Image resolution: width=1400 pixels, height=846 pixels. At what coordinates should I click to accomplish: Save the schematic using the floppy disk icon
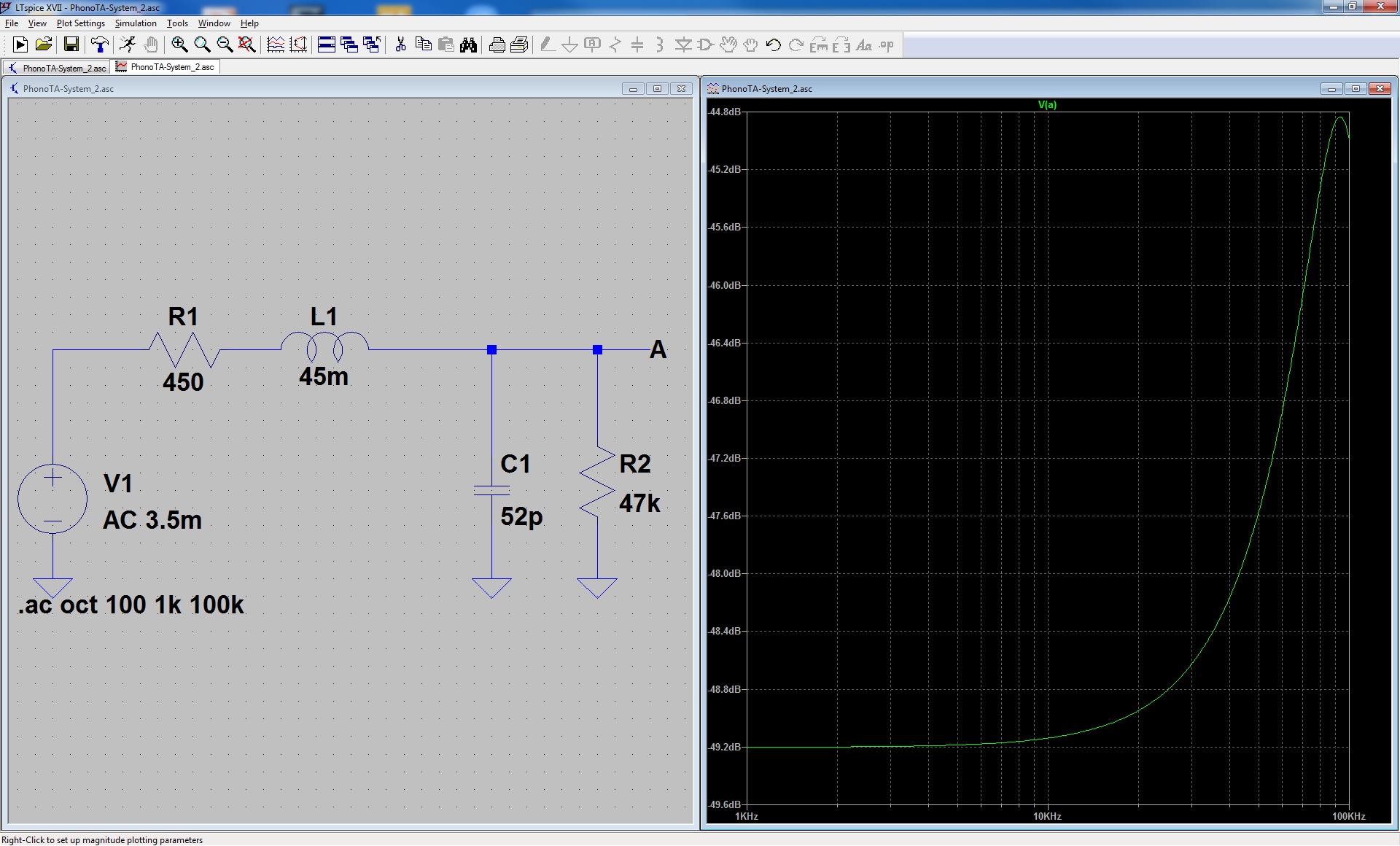[71, 45]
